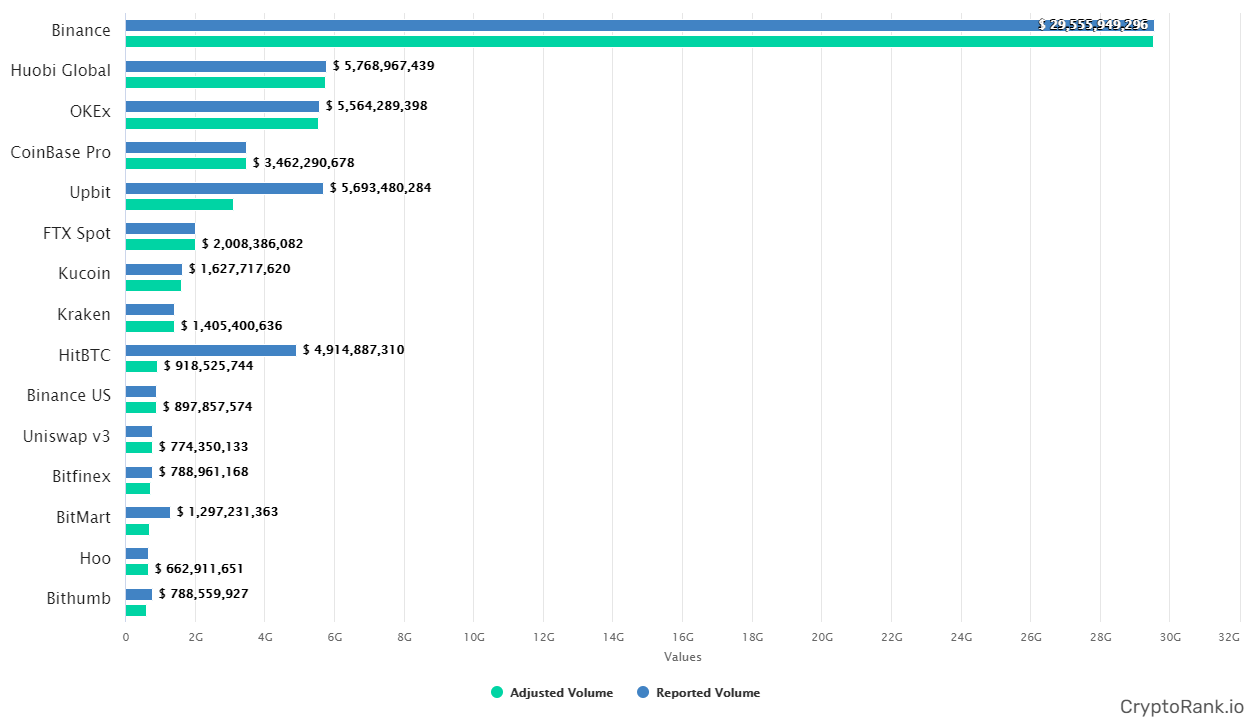Click the green Adjusted Volume legend dot

coord(497,692)
